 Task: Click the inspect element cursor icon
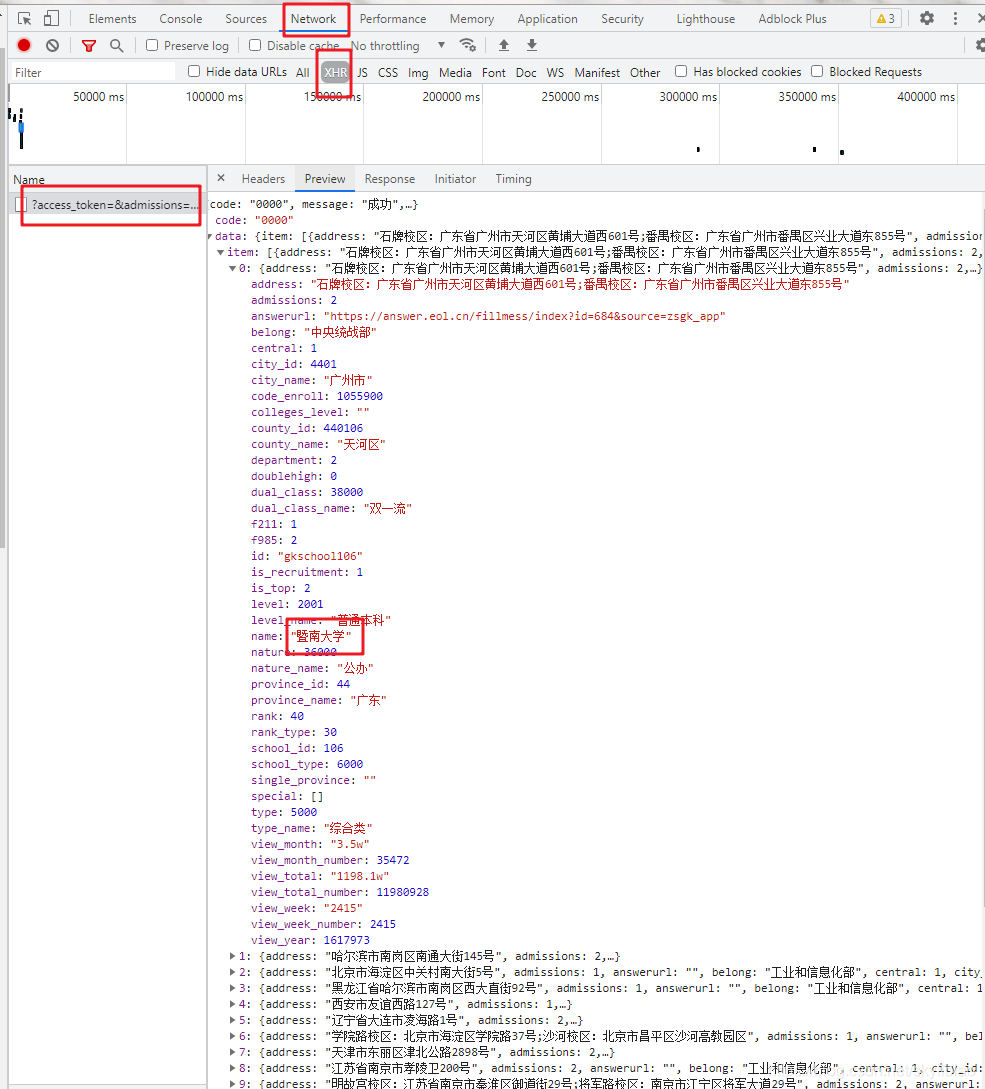[24, 18]
